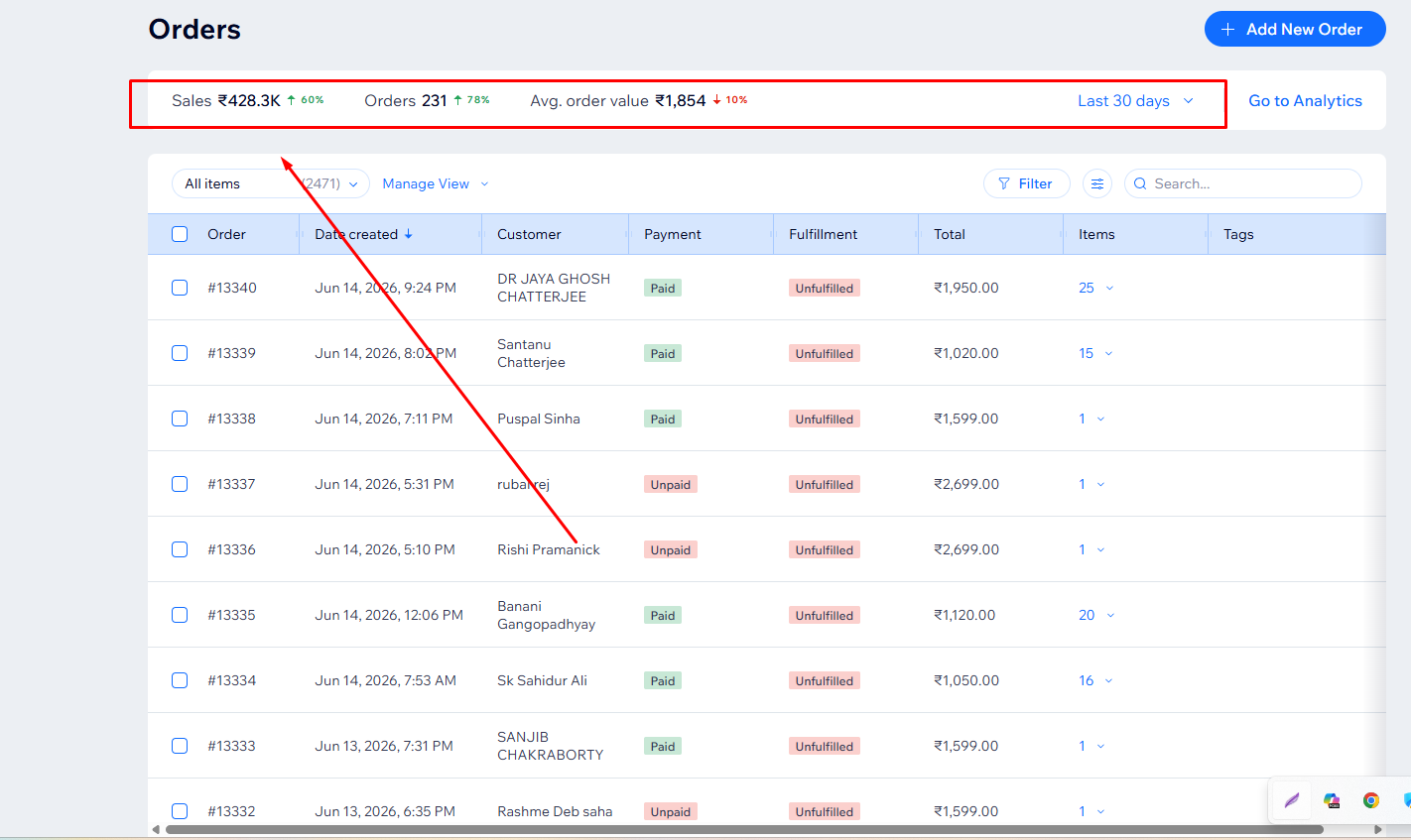Click the date Jun 14, 2026, 7:11 PM
Screen dimensions: 1411x840
pyautogui.click(x=384, y=419)
